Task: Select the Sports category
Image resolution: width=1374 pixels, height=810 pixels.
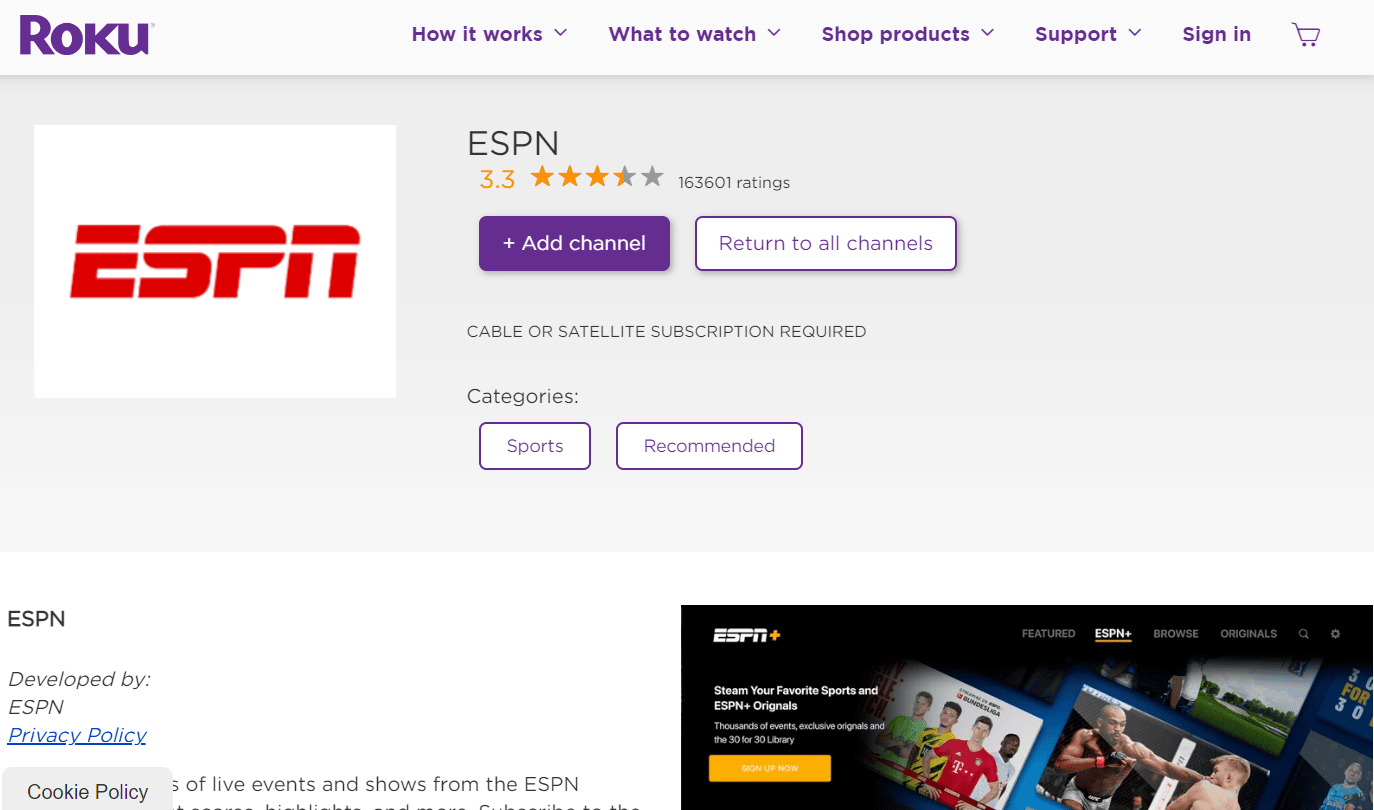Action: pyautogui.click(x=535, y=446)
